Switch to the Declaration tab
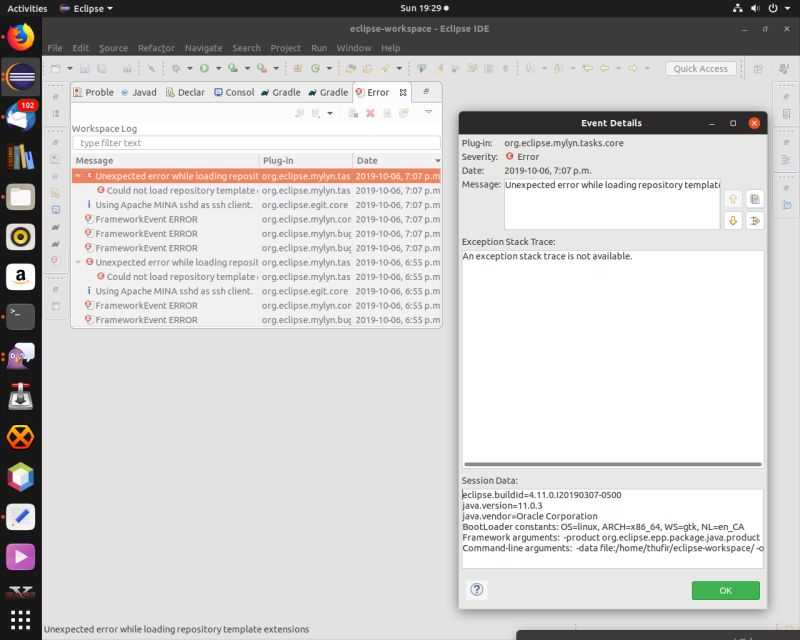Image resolution: width=800 pixels, height=640 pixels. coord(185,92)
